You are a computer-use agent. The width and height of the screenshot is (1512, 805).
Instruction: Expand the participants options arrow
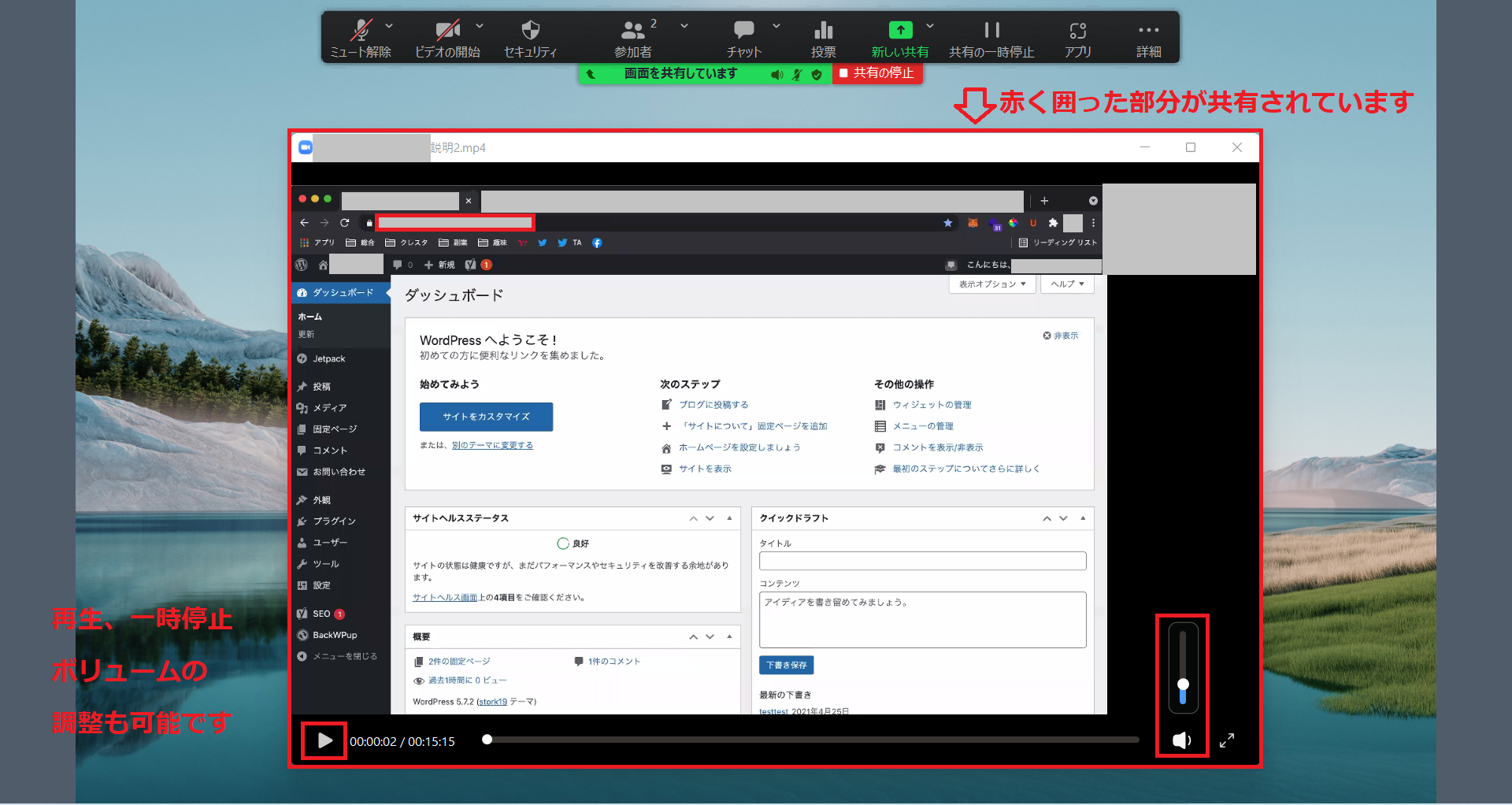[684, 26]
